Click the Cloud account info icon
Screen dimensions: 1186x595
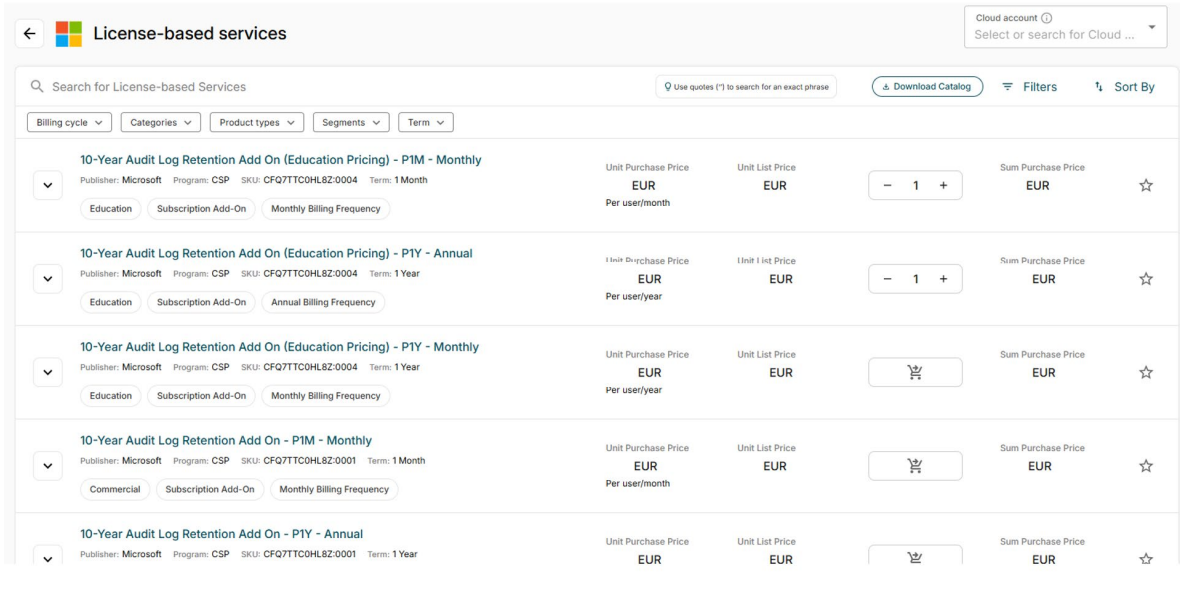tap(1046, 18)
